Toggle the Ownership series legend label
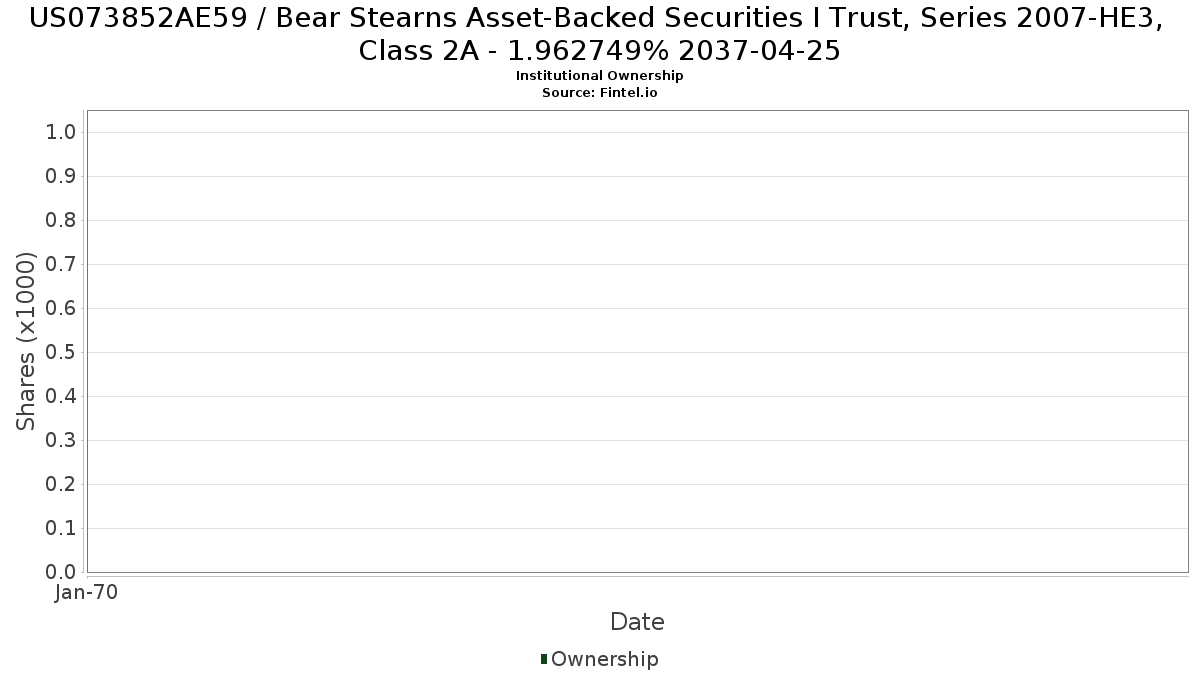 [605, 659]
